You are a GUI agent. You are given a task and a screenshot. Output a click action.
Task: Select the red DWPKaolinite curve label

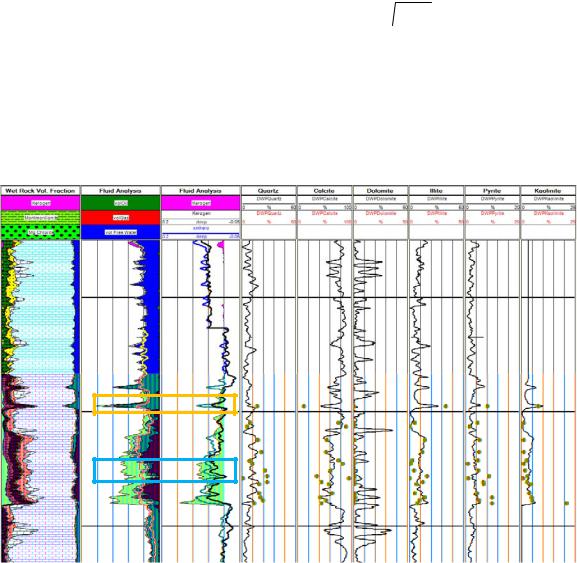[x=548, y=213]
